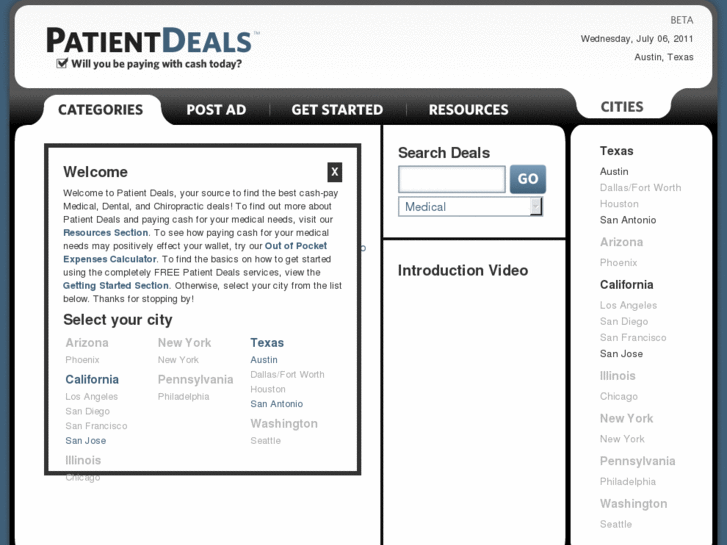This screenshot has width=727, height=545.
Task: Click Austin in the Cities sidebar
Action: (614, 172)
